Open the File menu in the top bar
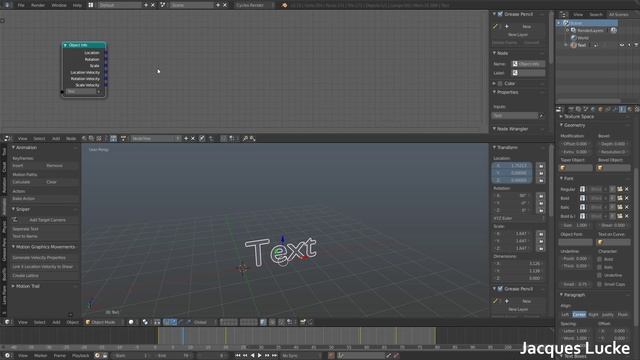The image size is (640, 360). (21, 5)
